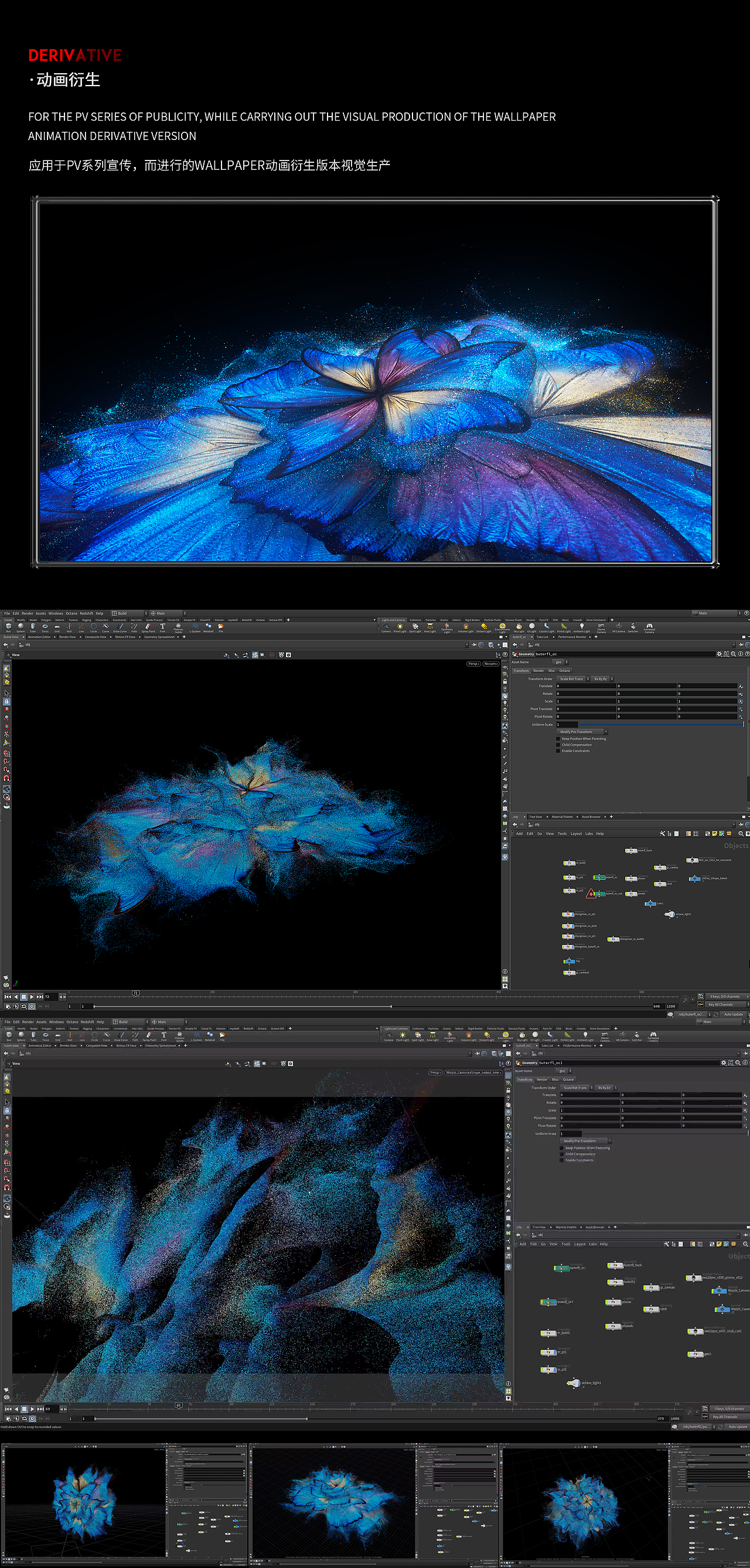This screenshot has height=1568, width=750.
Task: Select the Null tool in the upper Houdini shelf
Action: pos(69,627)
